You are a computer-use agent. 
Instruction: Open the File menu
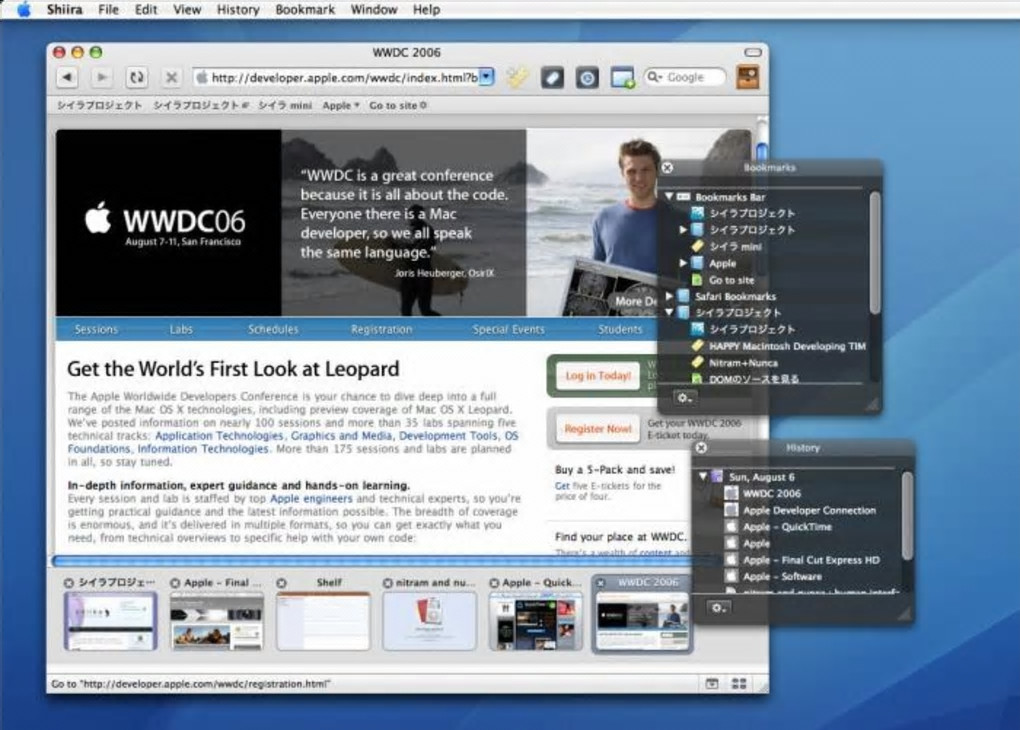(108, 9)
